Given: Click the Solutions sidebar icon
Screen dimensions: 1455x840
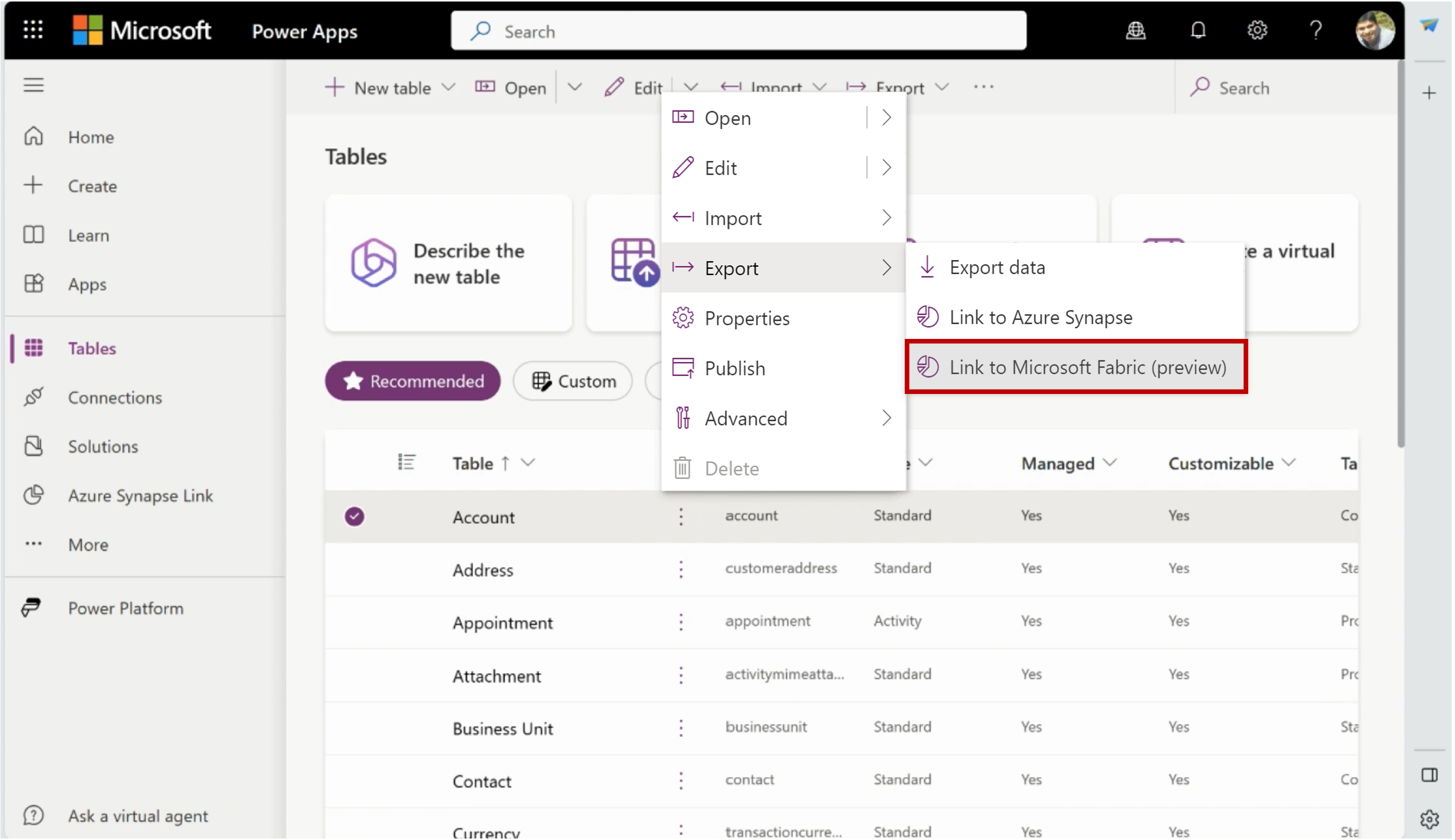Looking at the screenshot, I should [x=34, y=446].
